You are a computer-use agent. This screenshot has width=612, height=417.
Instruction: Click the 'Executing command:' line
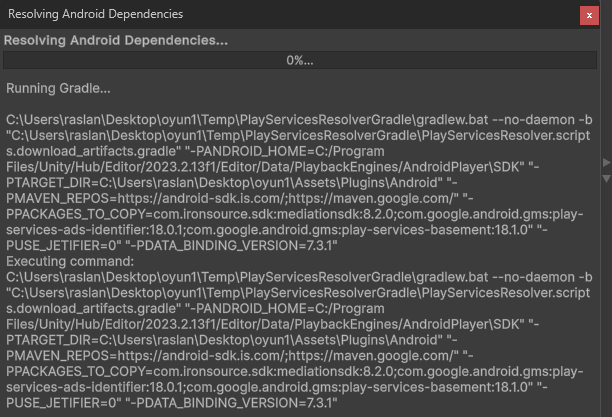click(x=70, y=261)
